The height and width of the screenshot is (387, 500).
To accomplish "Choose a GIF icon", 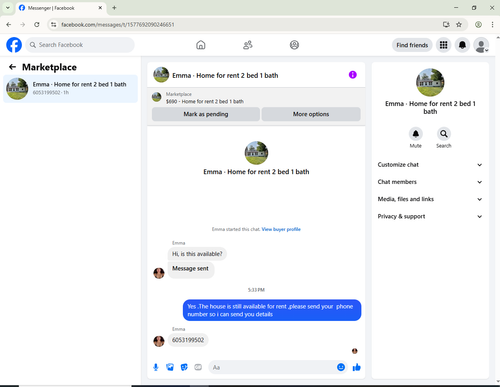I will pyautogui.click(x=198, y=367).
